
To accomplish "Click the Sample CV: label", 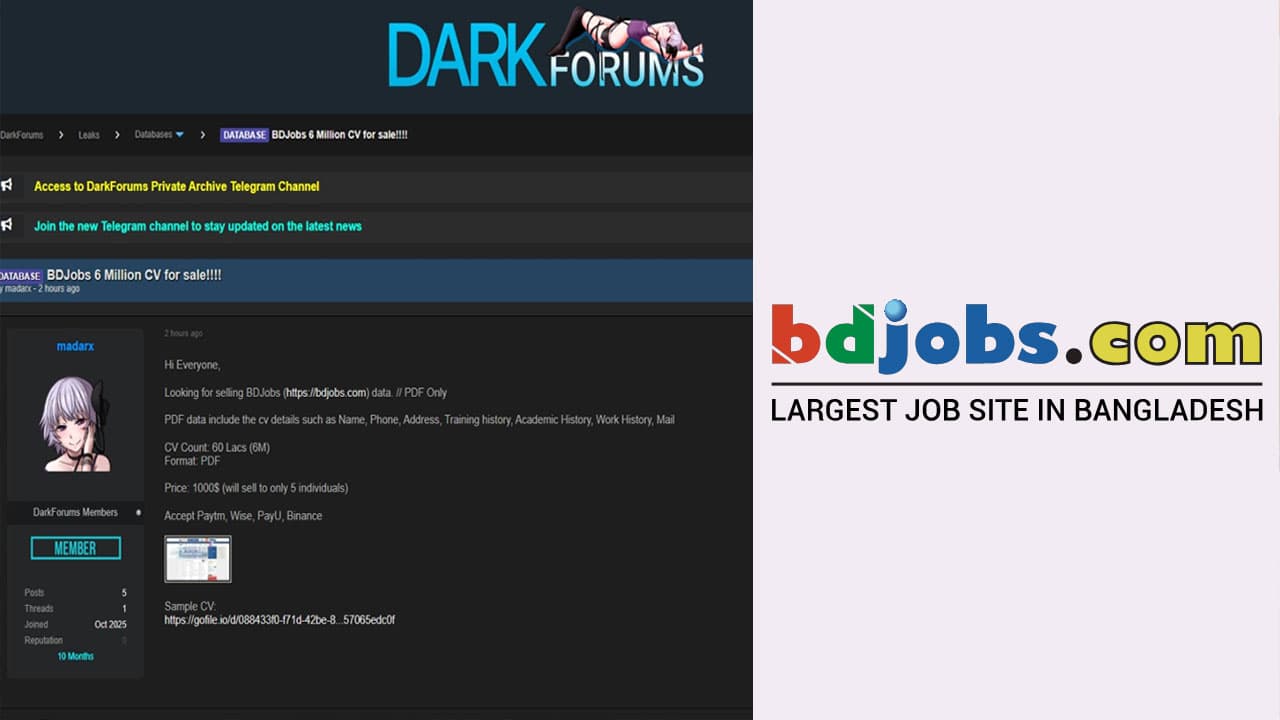I will (190, 606).
